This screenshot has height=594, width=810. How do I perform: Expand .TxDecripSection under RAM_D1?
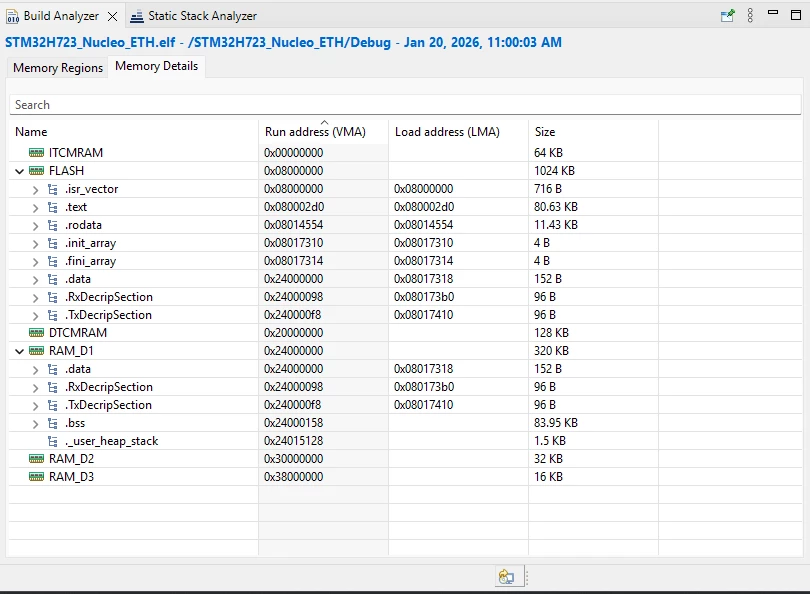click(35, 406)
